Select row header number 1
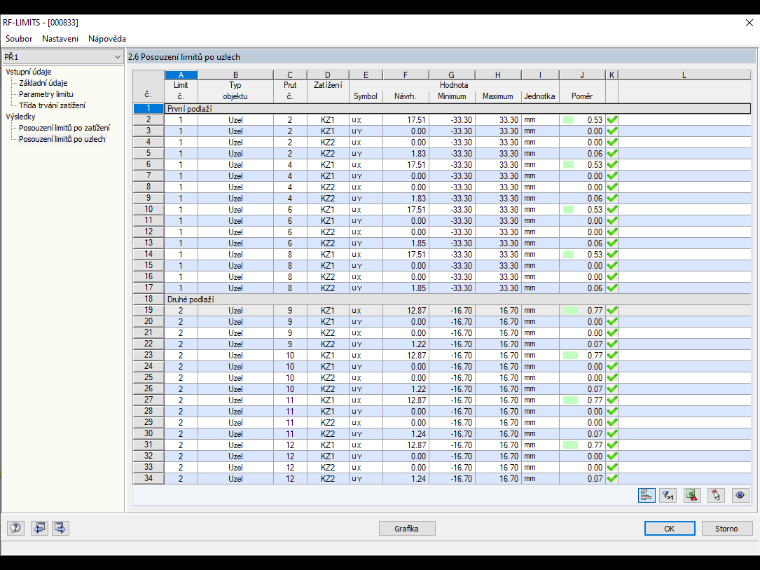The width and height of the screenshot is (760, 570). point(148,109)
